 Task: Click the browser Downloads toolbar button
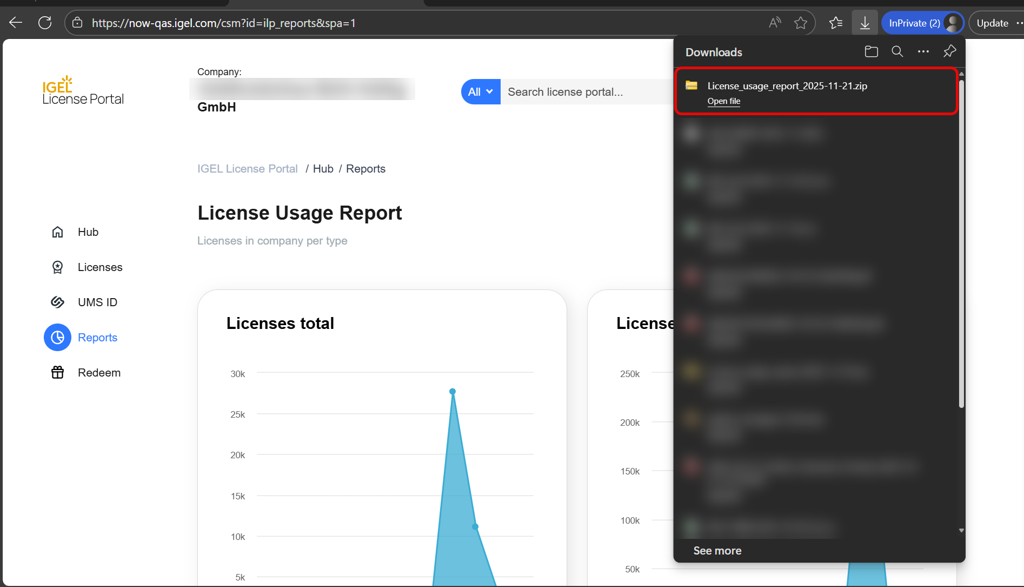click(865, 23)
